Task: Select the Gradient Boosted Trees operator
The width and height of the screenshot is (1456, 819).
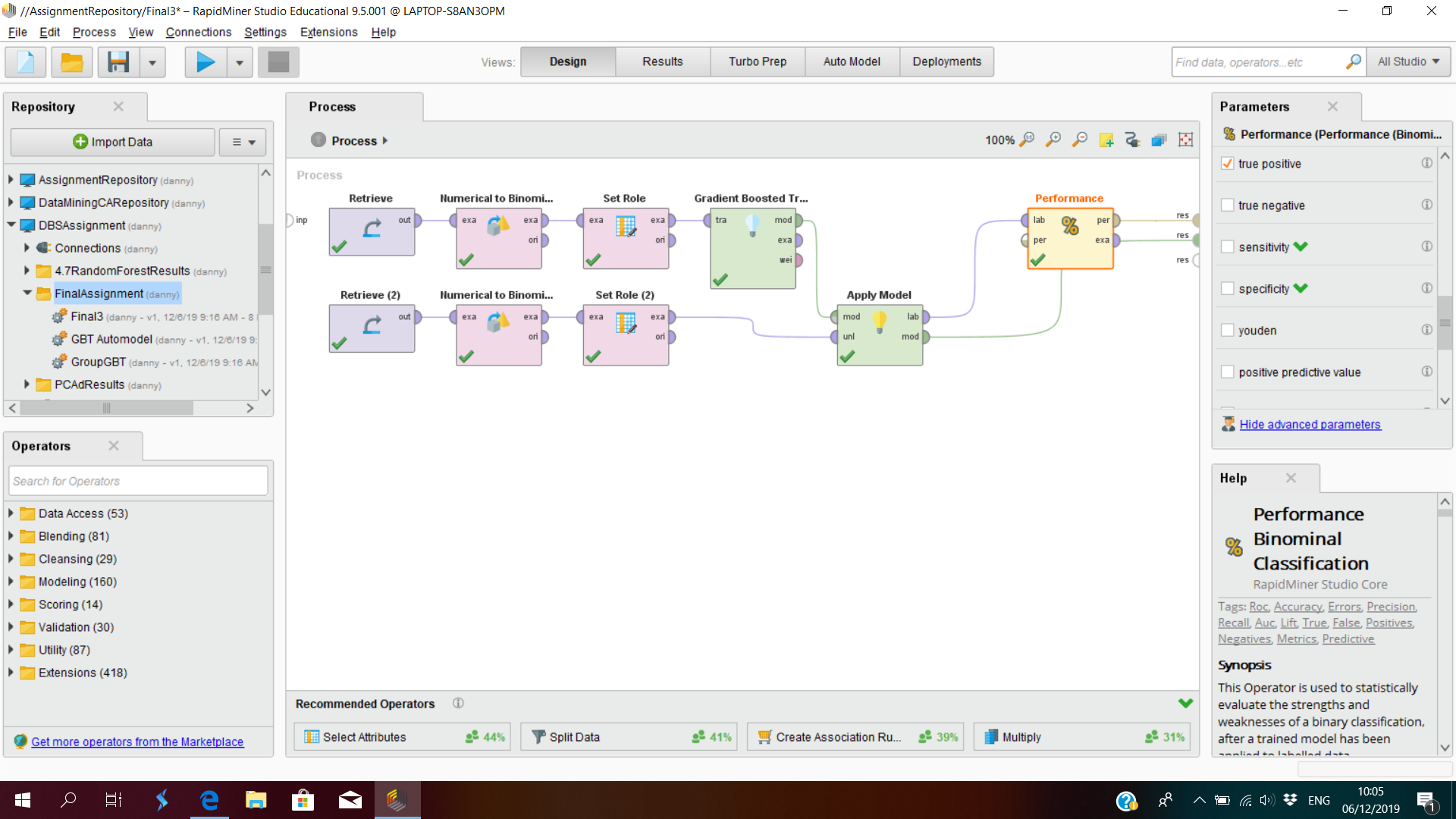Action: 753,249
